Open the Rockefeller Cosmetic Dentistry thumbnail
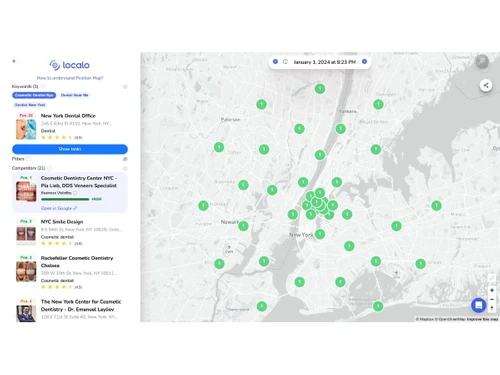 [26, 271]
